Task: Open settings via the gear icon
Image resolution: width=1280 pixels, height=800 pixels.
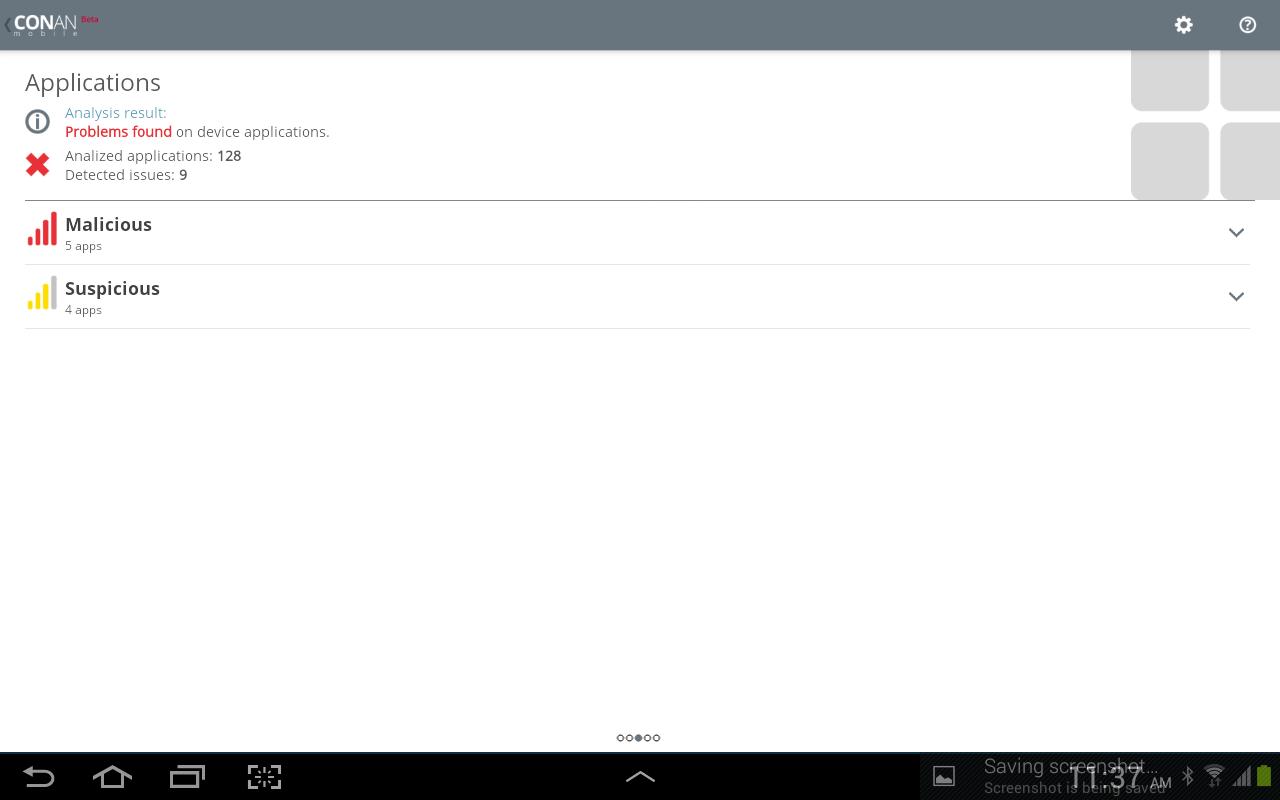Action: pos(1184,25)
